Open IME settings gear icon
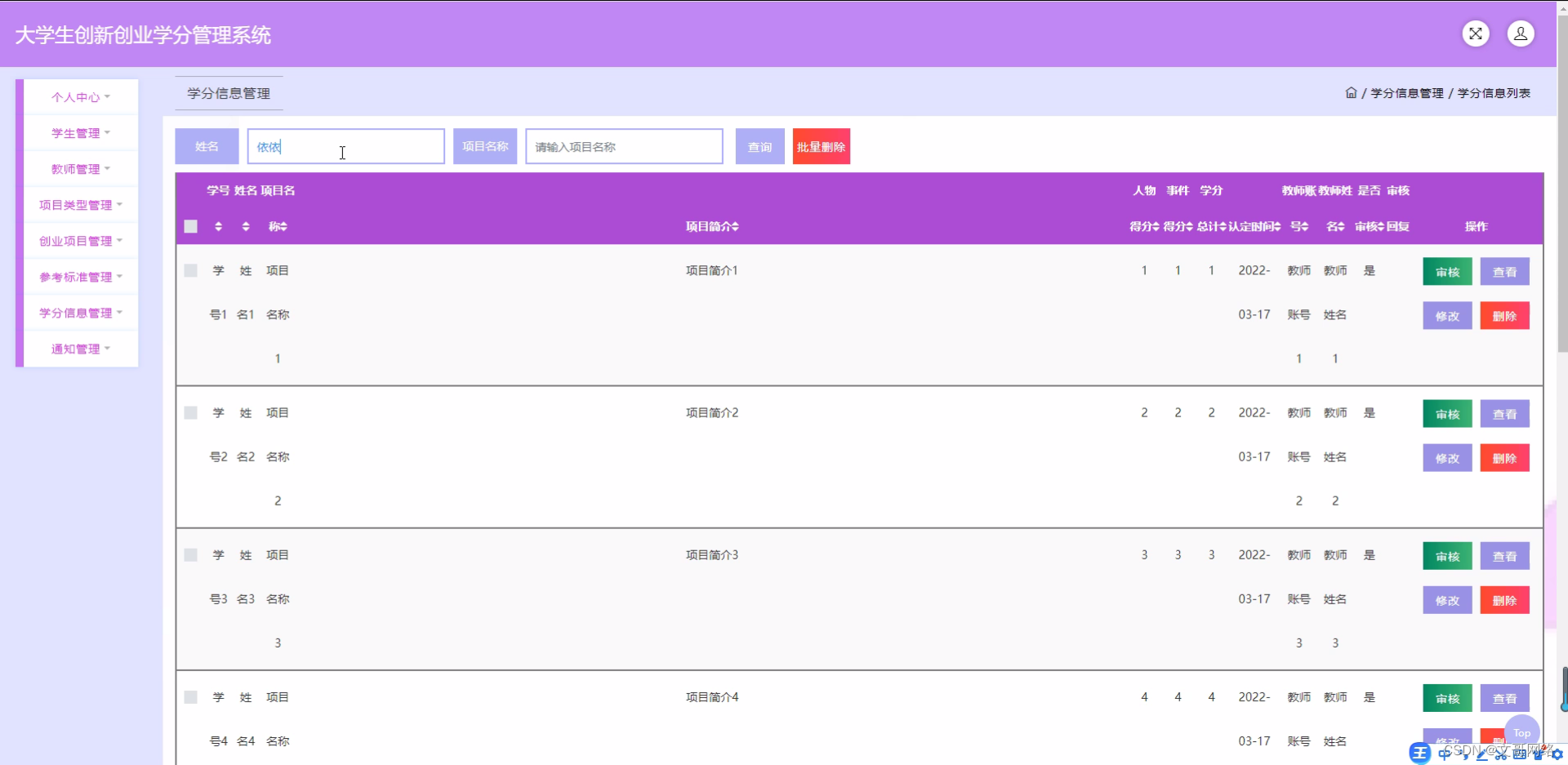The height and width of the screenshot is (765, 1568). (x=1557, y=754)
